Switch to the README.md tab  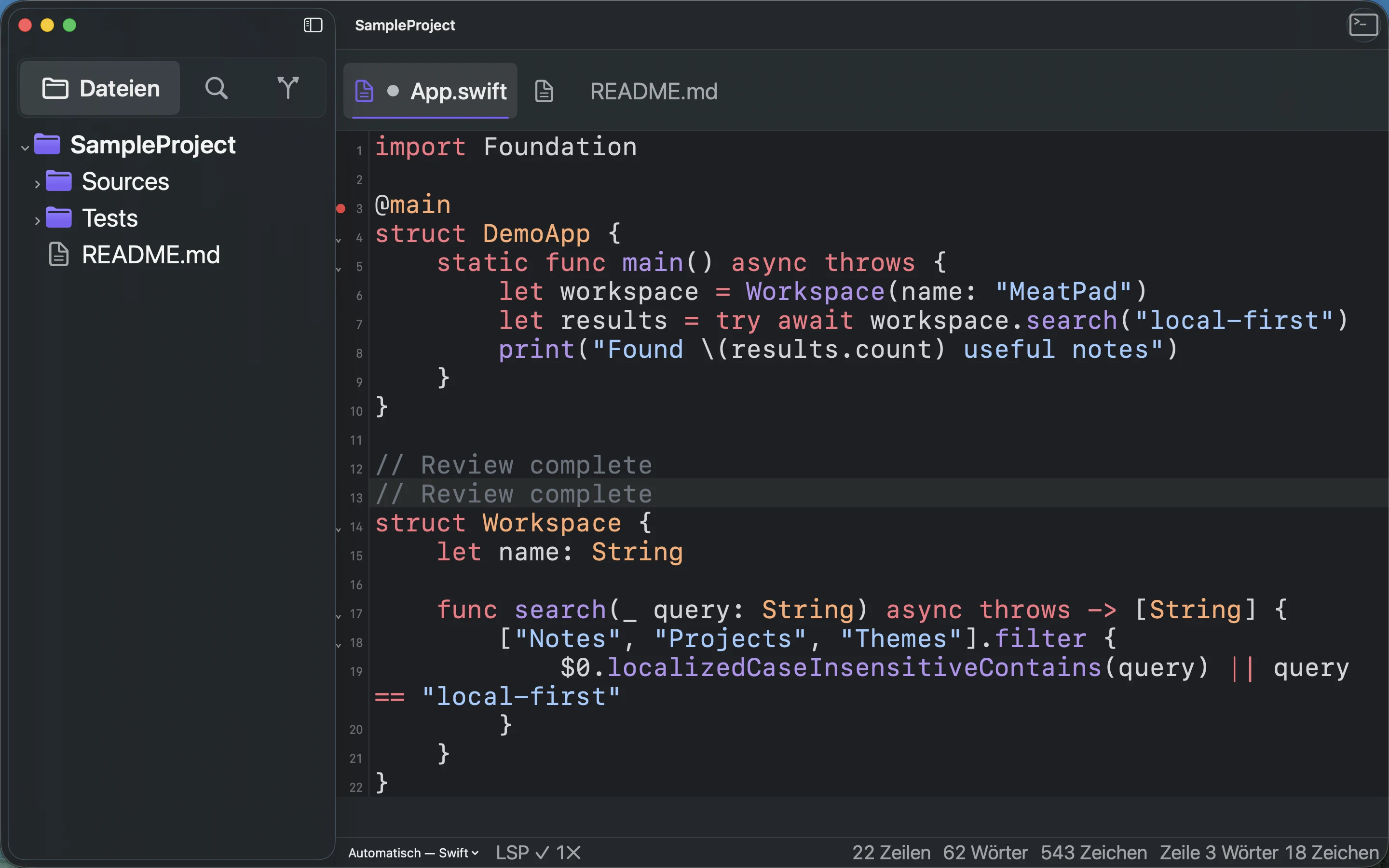(654, 91)
